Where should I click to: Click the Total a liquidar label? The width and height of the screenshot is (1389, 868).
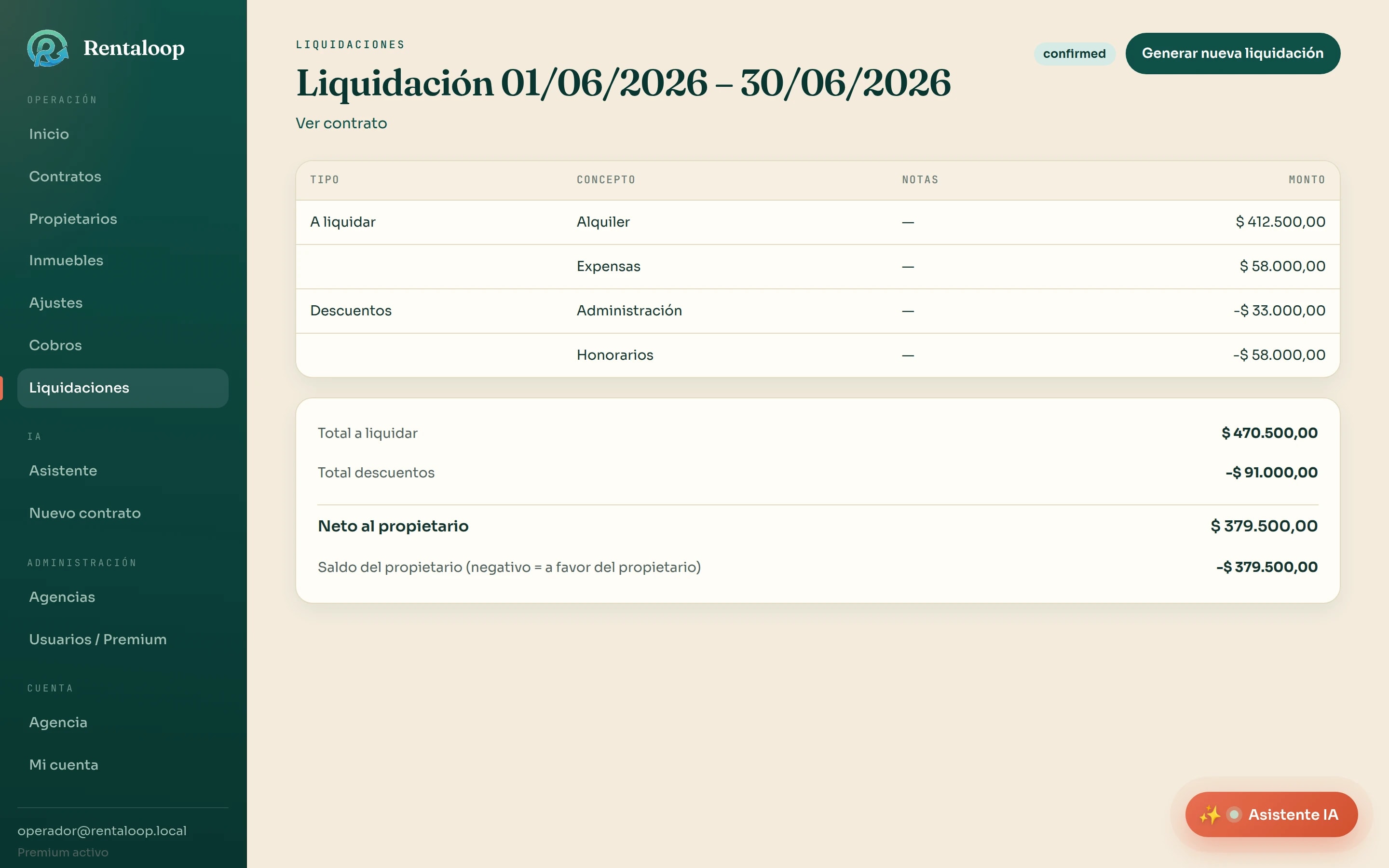(368, 434)
